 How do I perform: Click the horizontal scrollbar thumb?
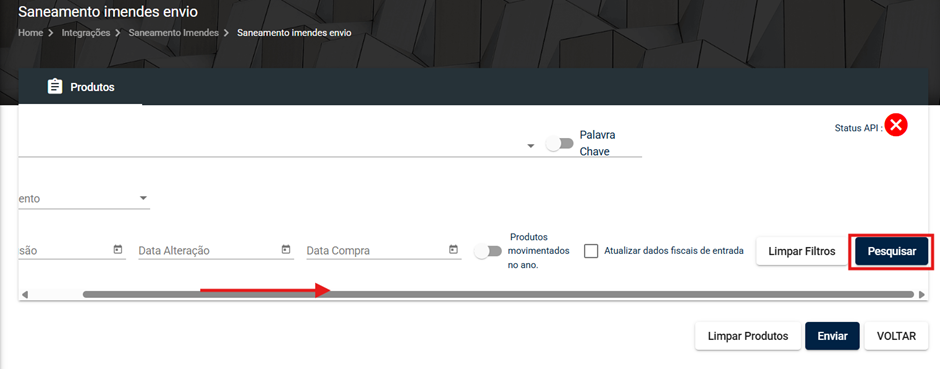point(498,294)
